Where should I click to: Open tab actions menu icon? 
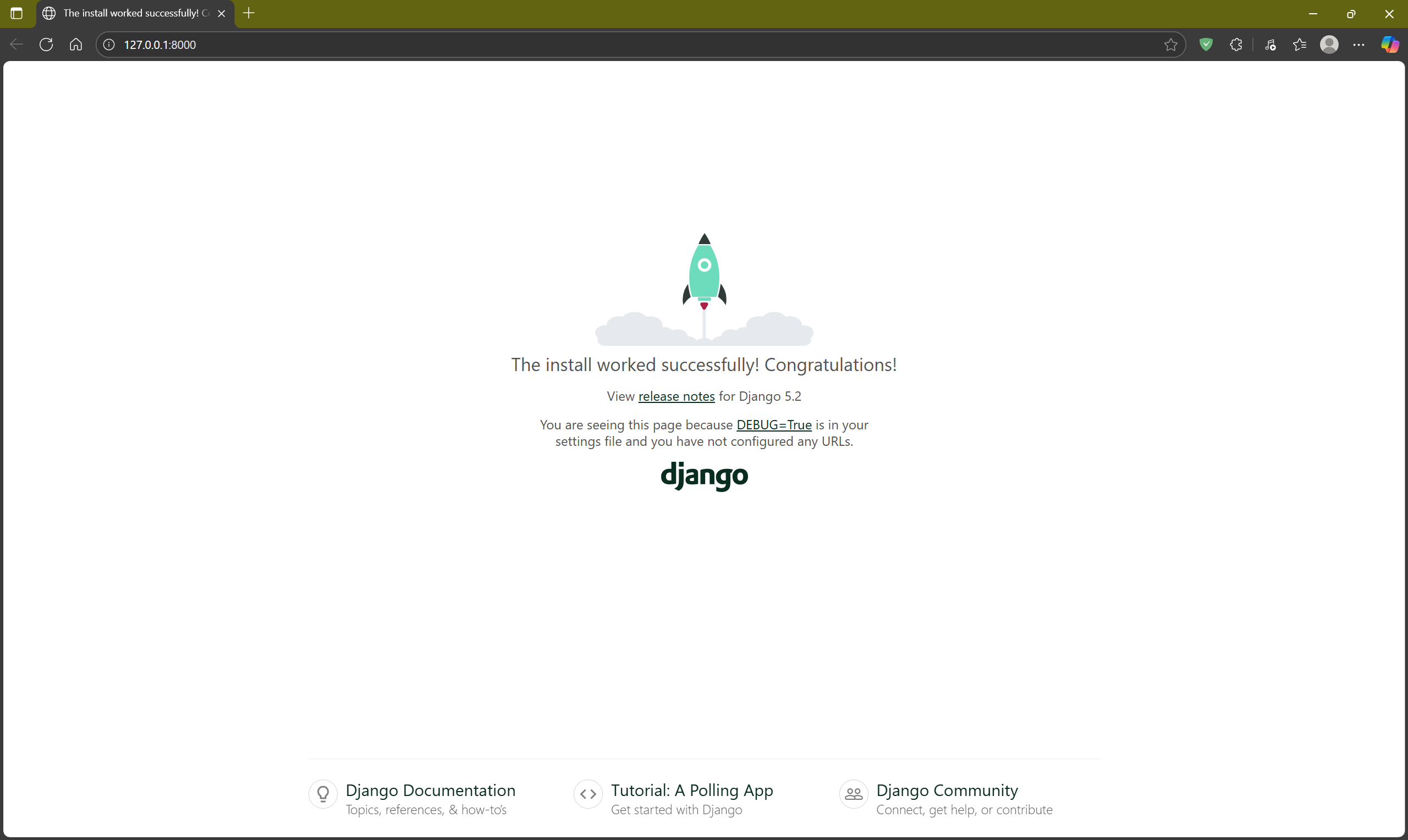click(16, 13)
